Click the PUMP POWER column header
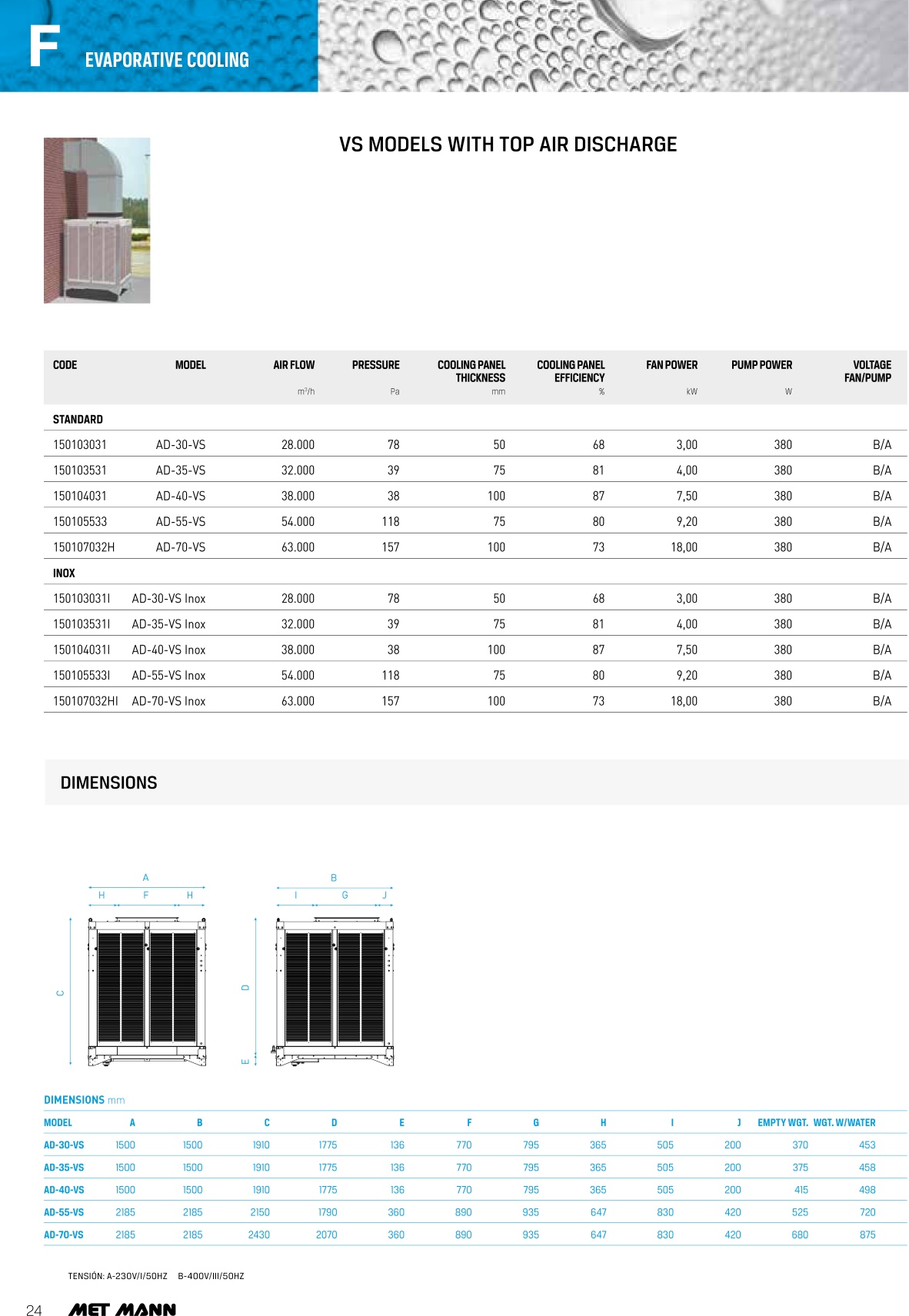The width and height of the screenshot is (909, 1316). 761,365
